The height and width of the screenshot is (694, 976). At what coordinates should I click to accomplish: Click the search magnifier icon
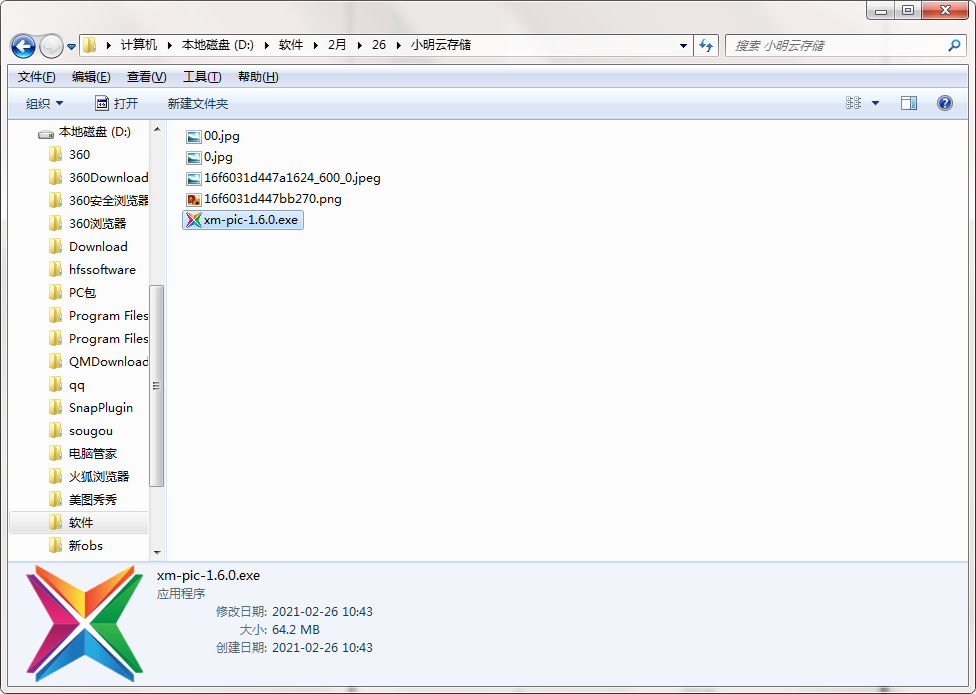click(x=954, y=45)
